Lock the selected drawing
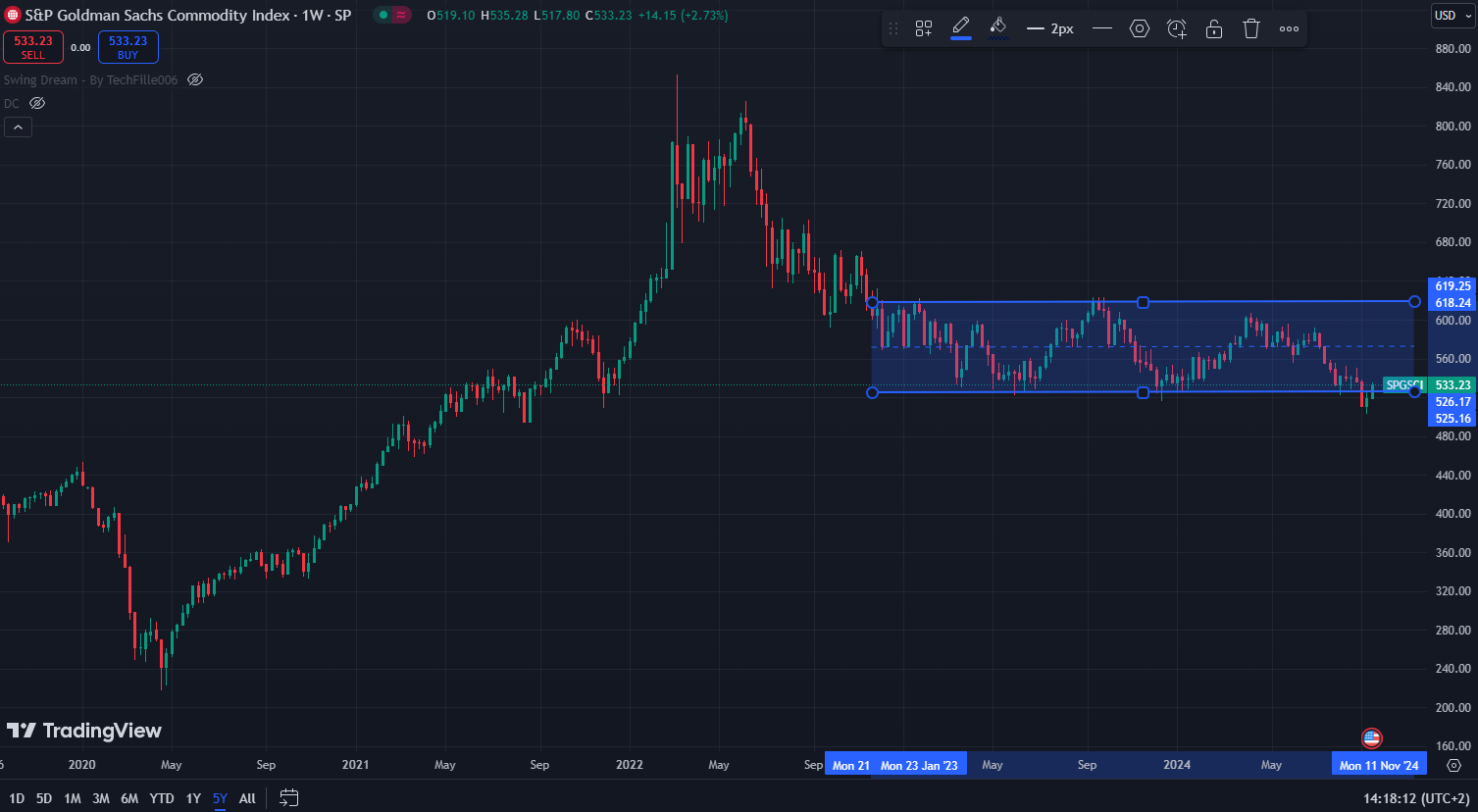 click(x=1214, y=28)
